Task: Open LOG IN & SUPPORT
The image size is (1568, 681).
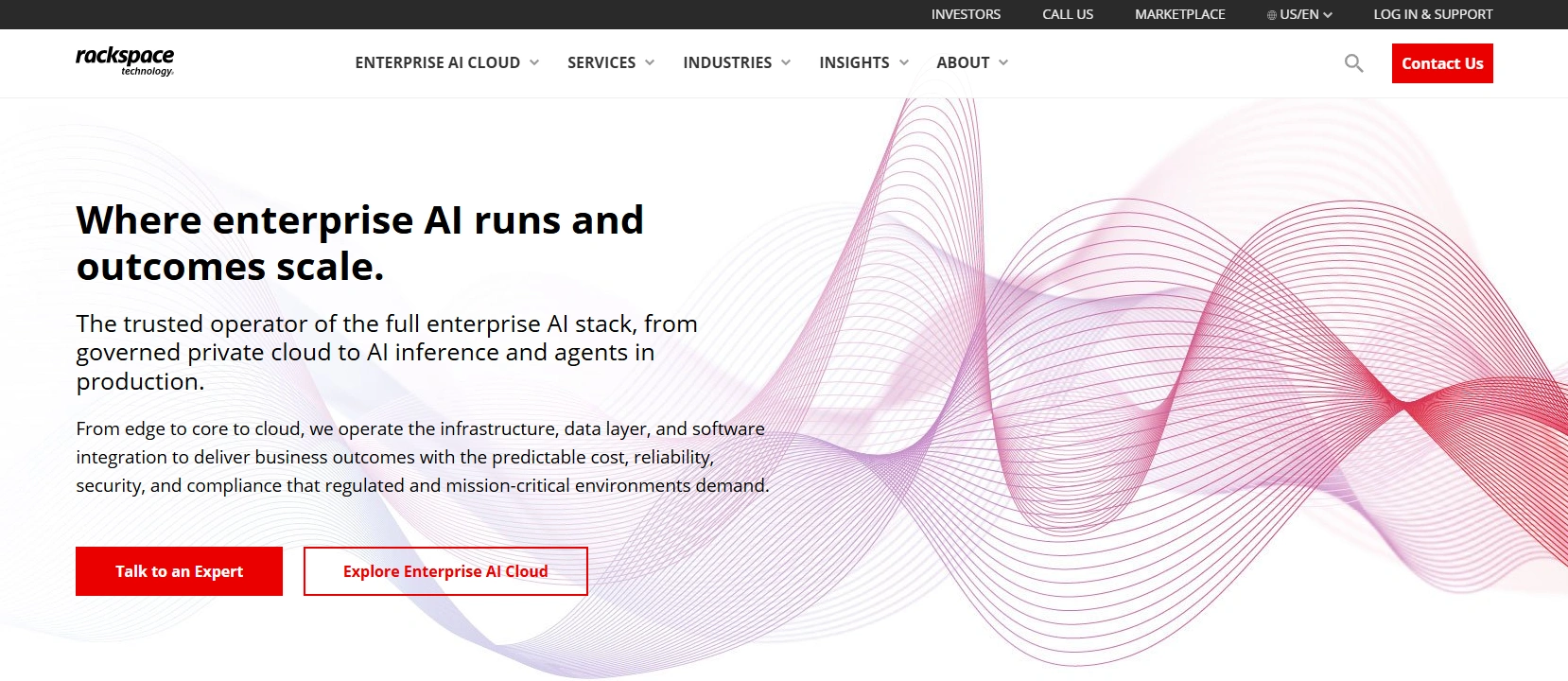Action: coord(1433,14)
